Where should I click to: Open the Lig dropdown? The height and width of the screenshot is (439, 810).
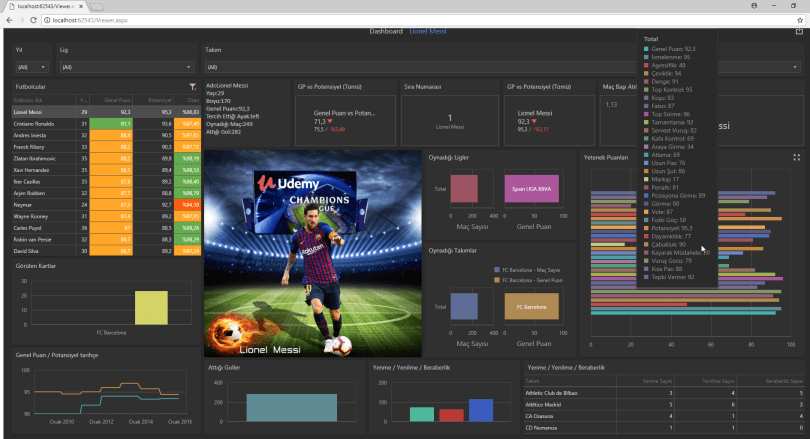click(x=125, y=67)
